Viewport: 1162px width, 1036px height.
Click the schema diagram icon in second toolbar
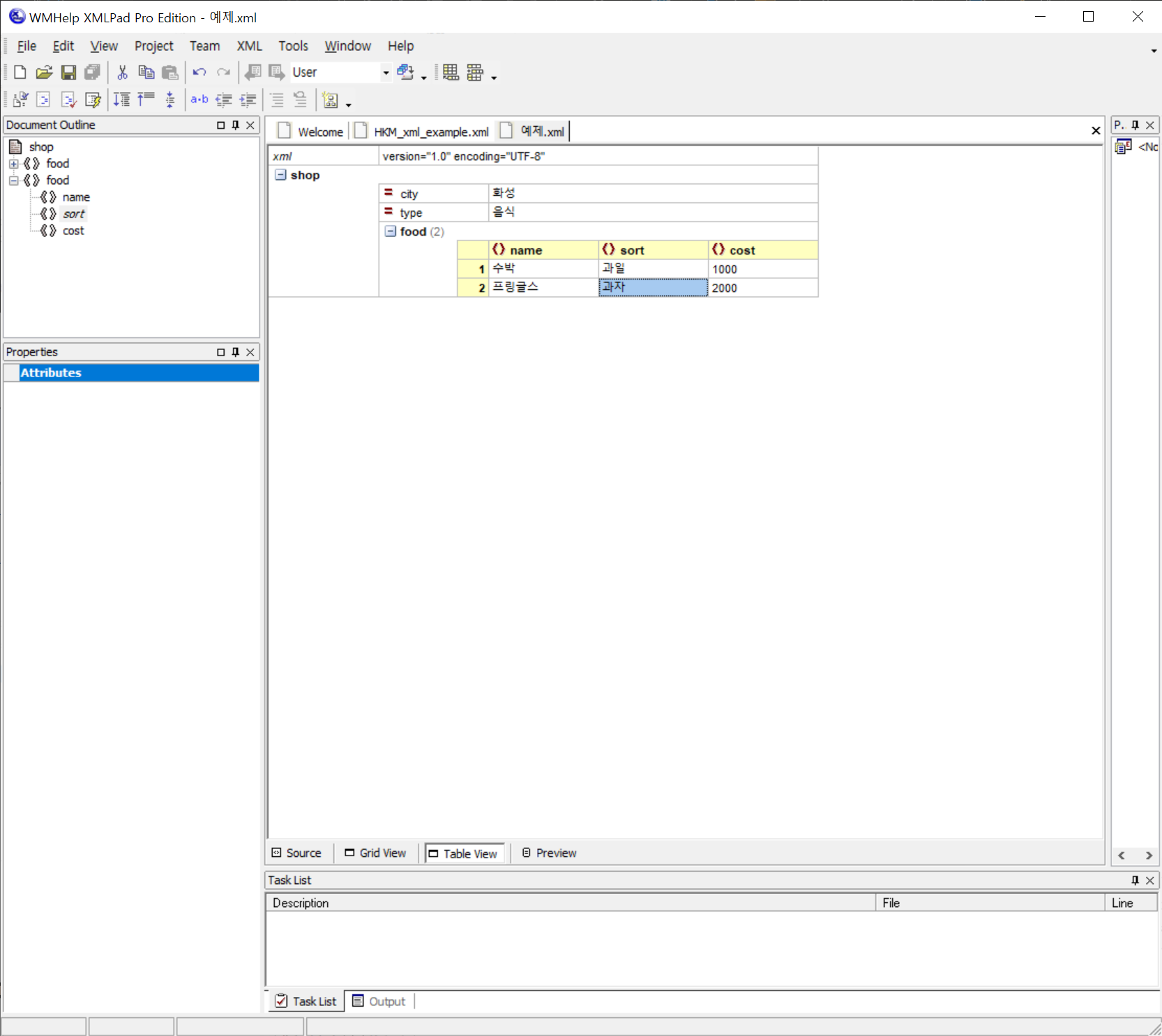click(x=331, y=100)
